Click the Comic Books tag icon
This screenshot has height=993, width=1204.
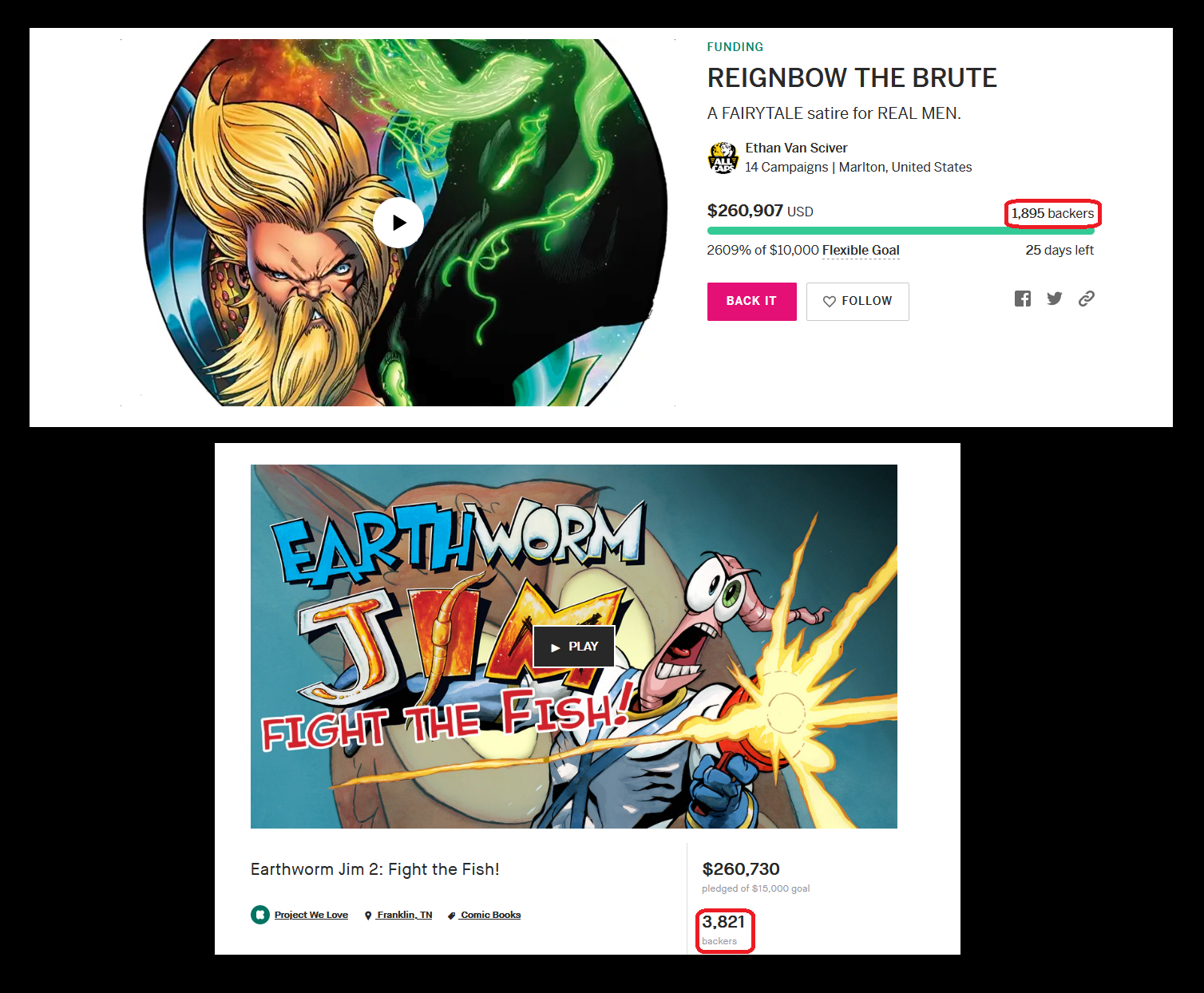tap(452, 916)
